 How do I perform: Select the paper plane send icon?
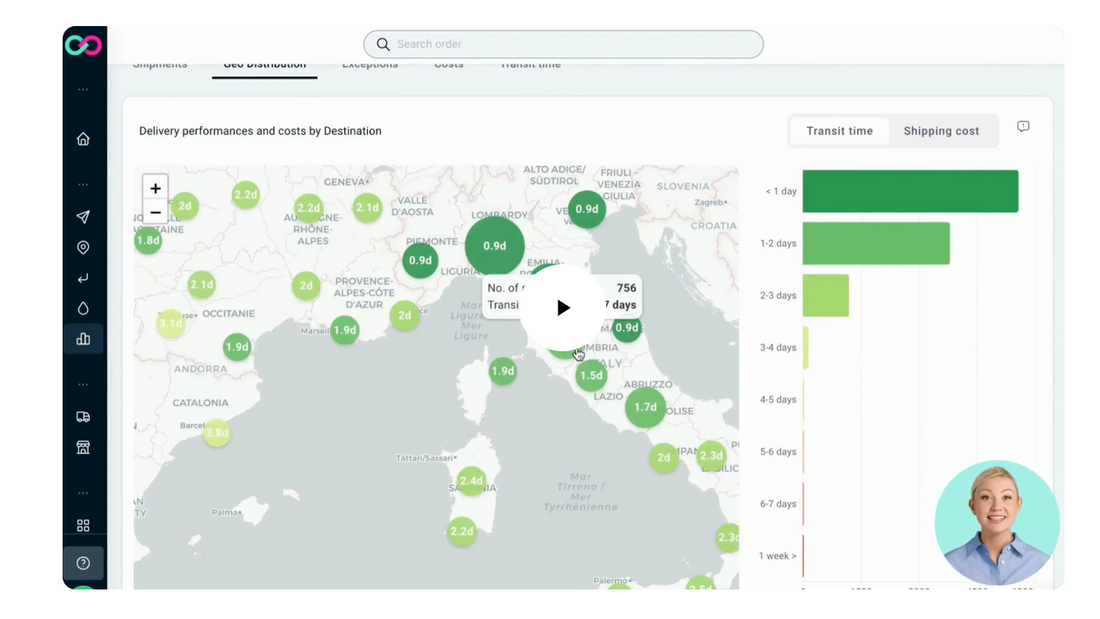pos(84,216)
